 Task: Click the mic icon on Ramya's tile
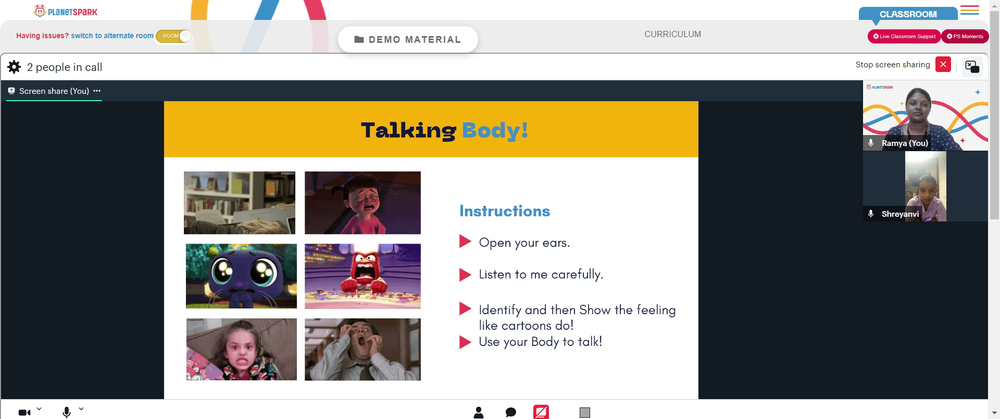[871, 143]
